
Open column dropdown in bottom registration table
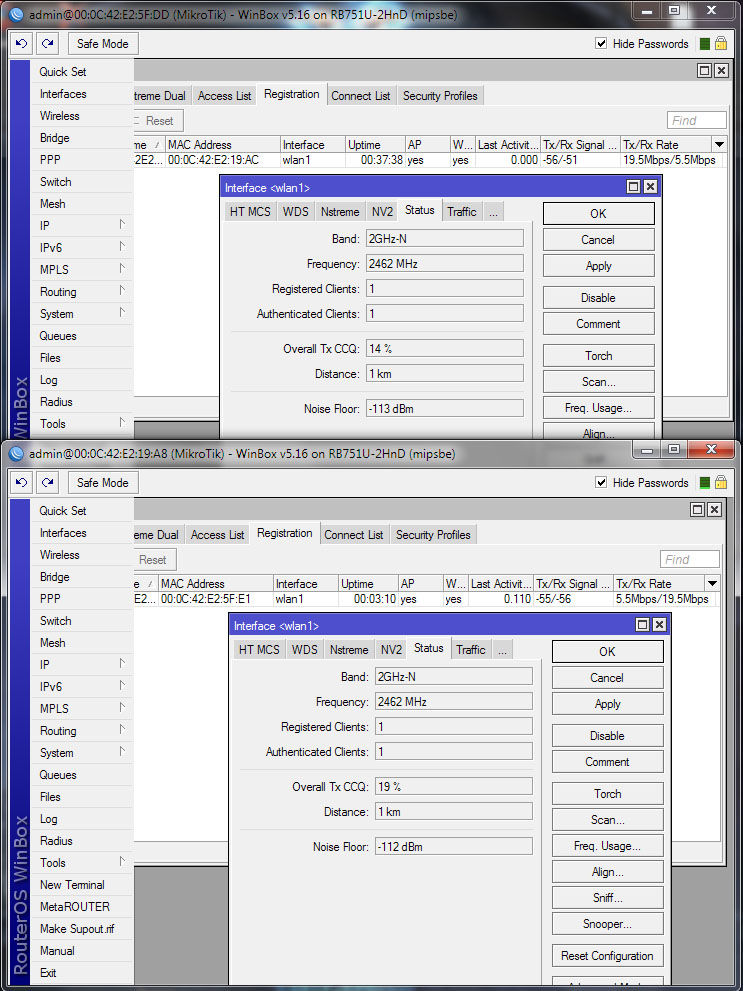coord(712,583)
